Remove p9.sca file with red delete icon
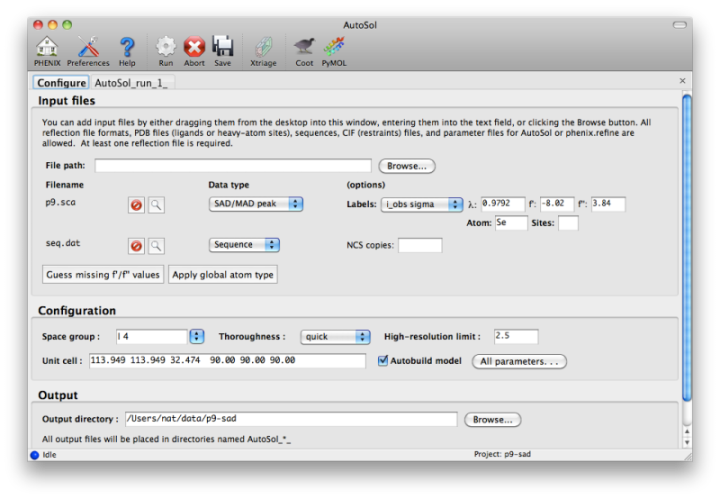This screenshot has height=499, width=720. (x=136, y=205)
